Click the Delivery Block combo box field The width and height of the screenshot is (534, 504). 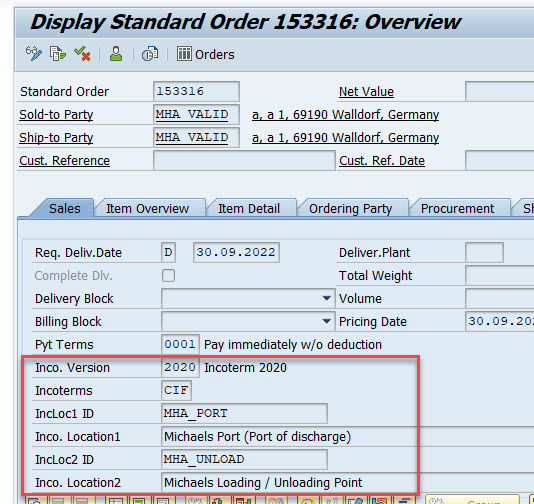click(248, 298)
